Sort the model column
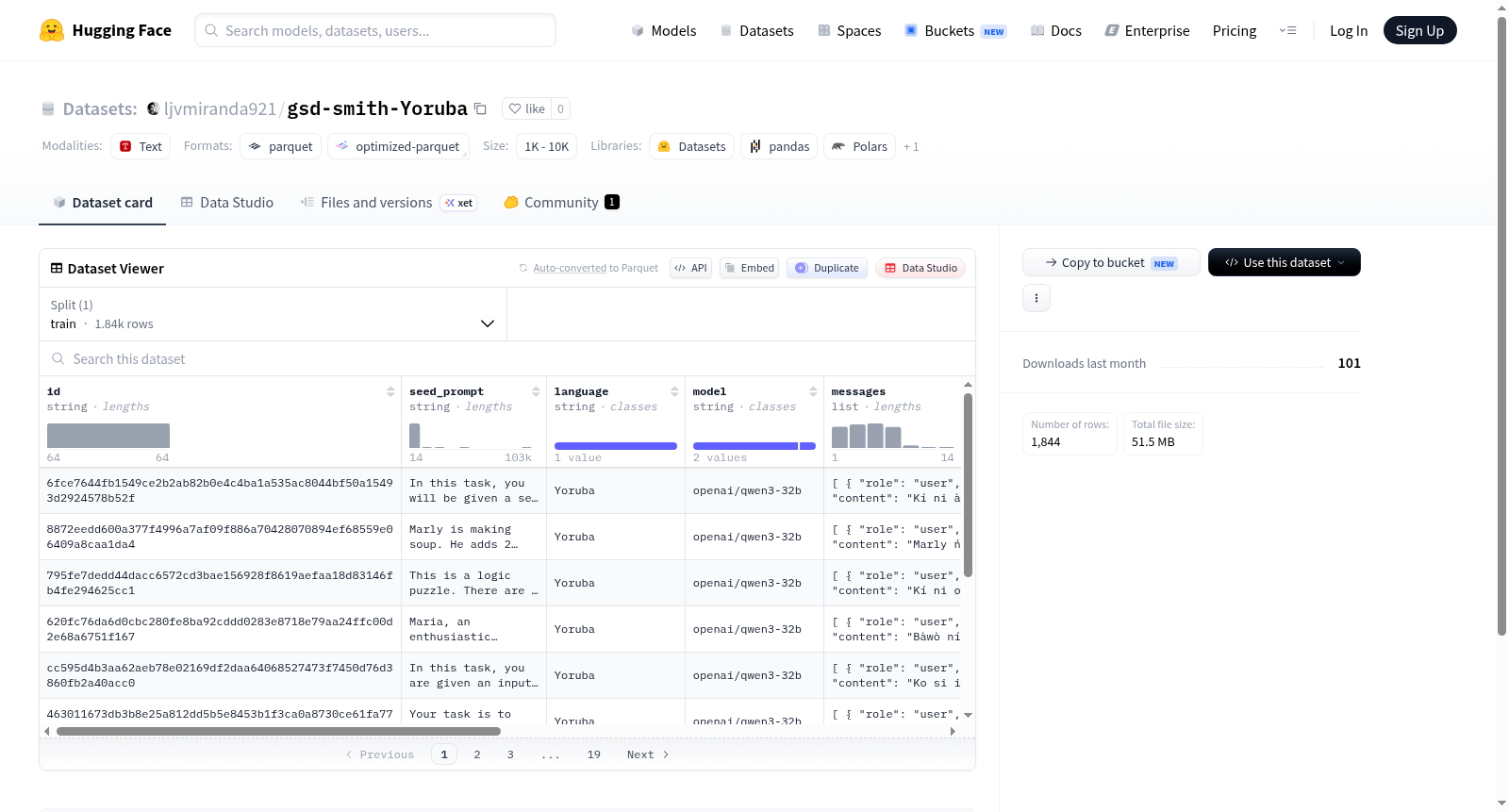 [x=813, y=391]
